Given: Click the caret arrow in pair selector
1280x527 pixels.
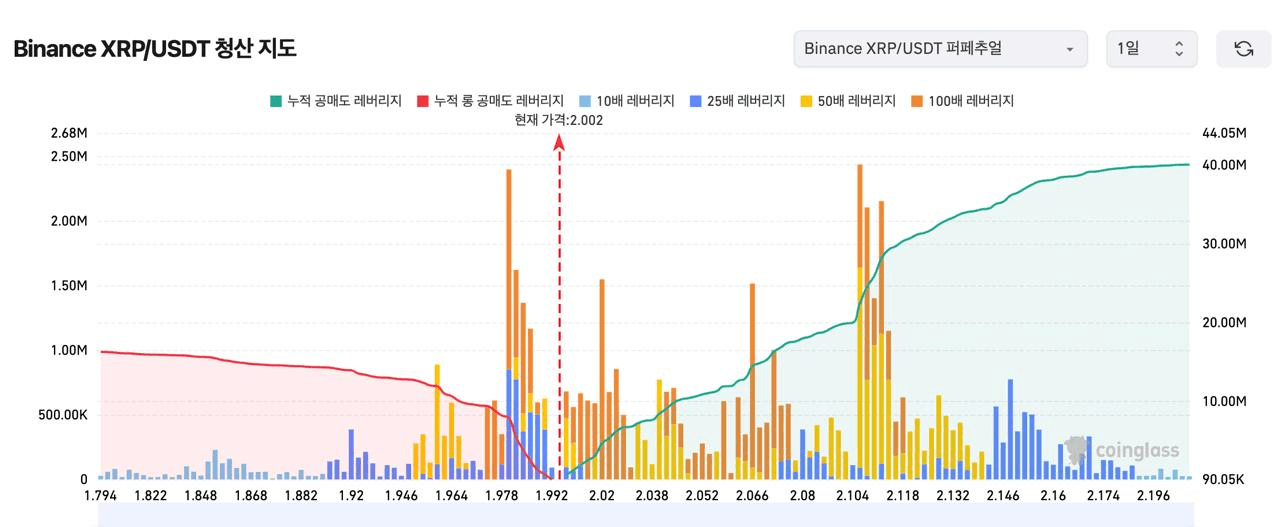Looking at the screenshot, I should (1070, 49).
